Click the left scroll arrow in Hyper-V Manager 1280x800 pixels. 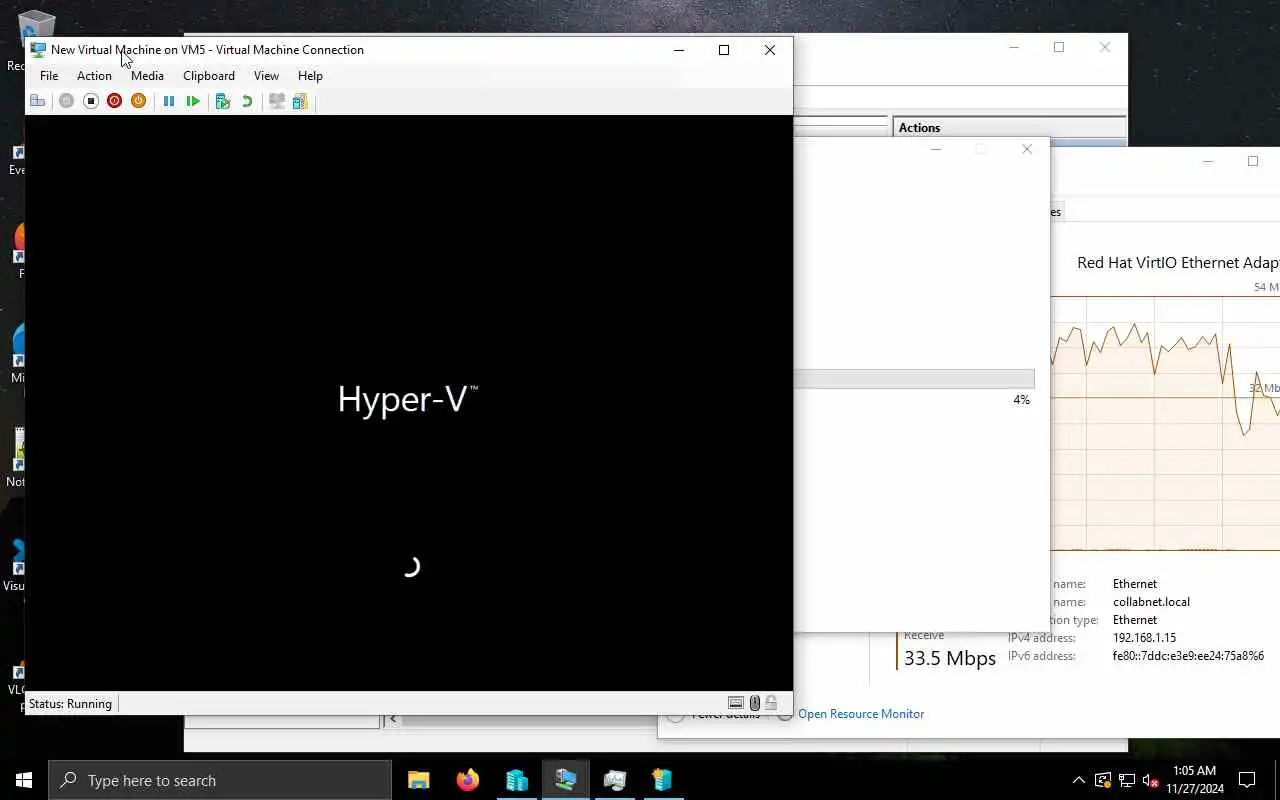[392, 719]
